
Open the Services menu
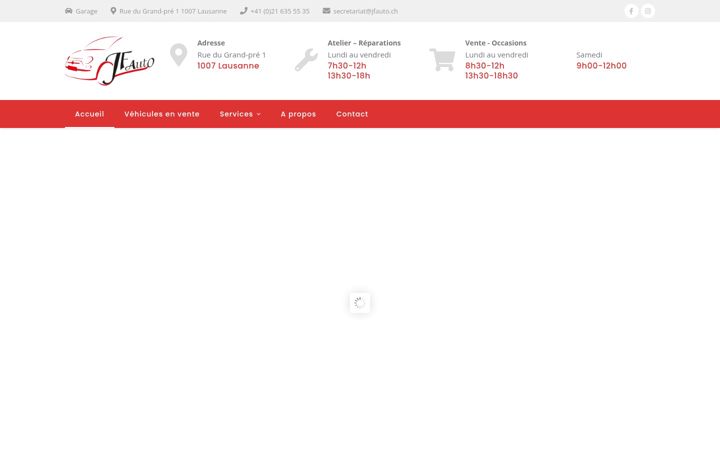[x=236, y=114]
